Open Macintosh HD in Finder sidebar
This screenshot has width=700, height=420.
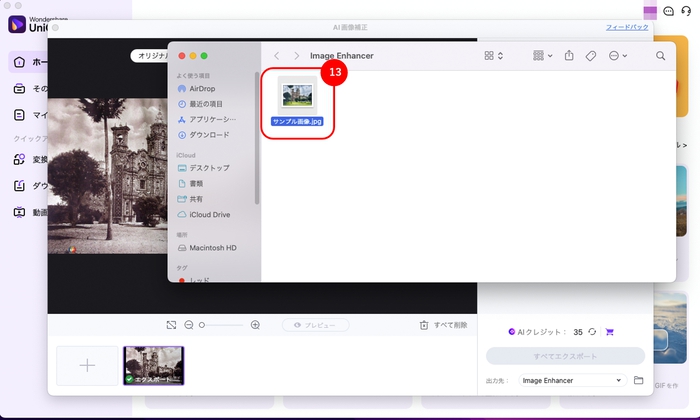click(207, 248)
